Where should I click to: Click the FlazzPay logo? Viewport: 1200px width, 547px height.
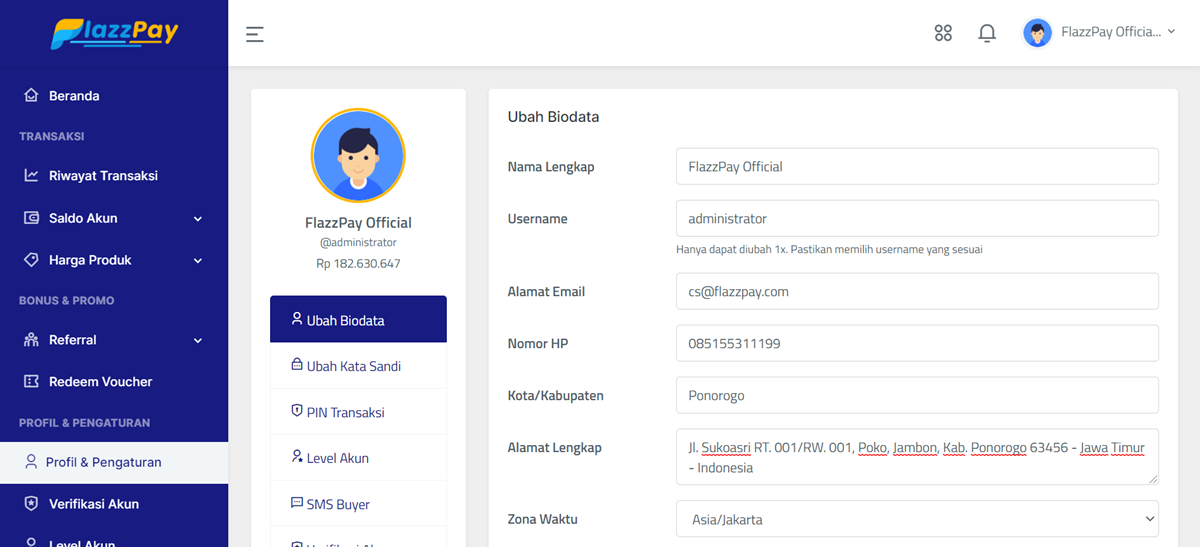pyautogui.click(x=114, y=33)
